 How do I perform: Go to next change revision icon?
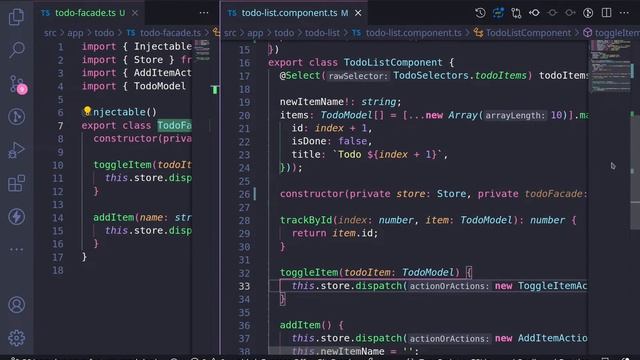570,13
